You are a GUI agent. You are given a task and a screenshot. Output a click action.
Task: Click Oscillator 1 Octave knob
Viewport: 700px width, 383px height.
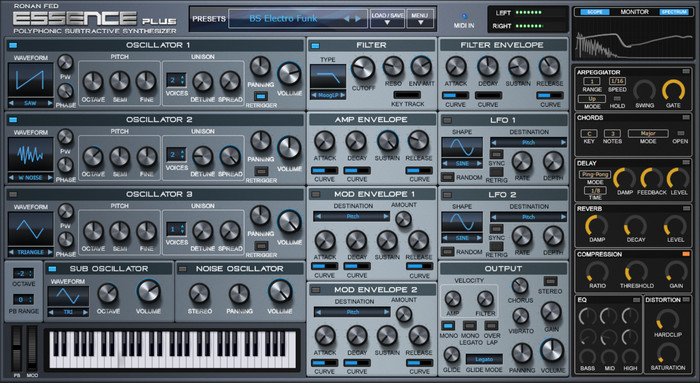(x=93, y=82)
